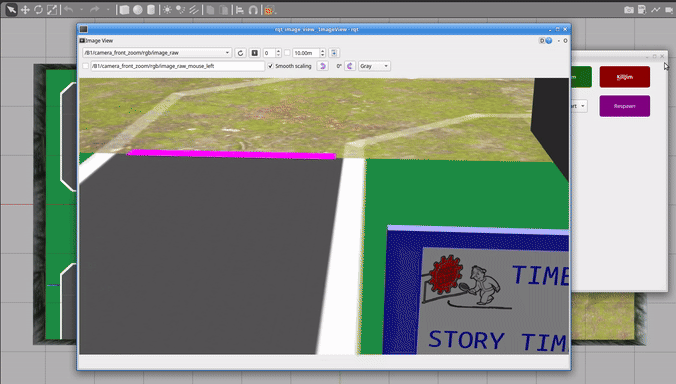Increase the 0 spinbox value
Screen dimensions: 676x384
pos(278,50)
